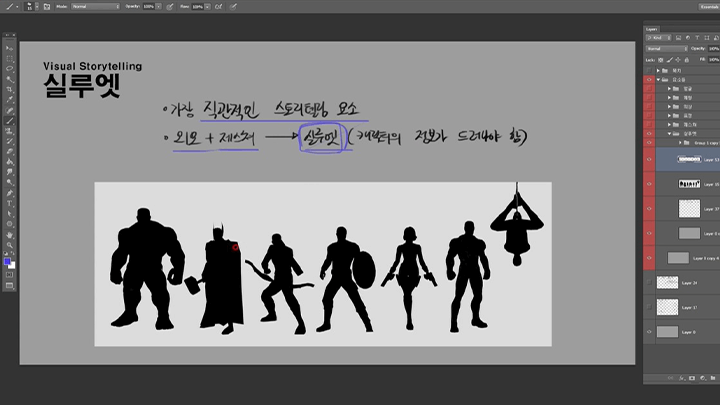Select the Eraser tool

(9, 152)
